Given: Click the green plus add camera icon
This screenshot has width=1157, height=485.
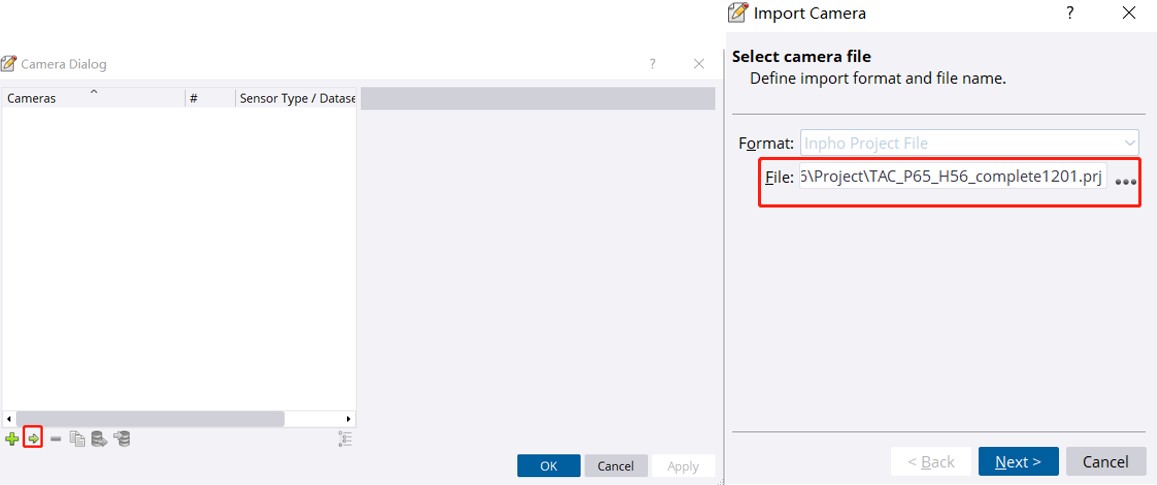Looking at the screenshot, I should [12, 439].
